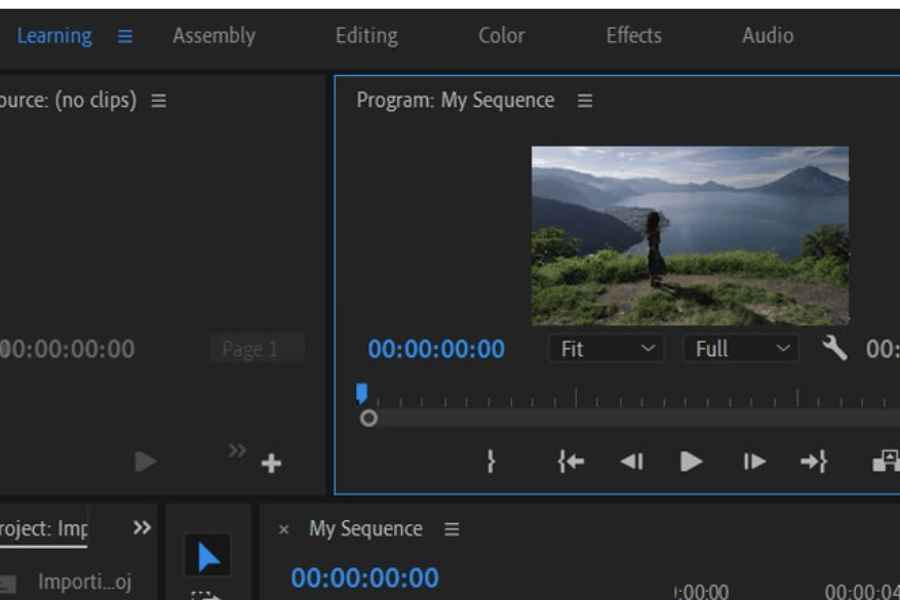Click the Play button in Program monitor

(x=691, y=461)
